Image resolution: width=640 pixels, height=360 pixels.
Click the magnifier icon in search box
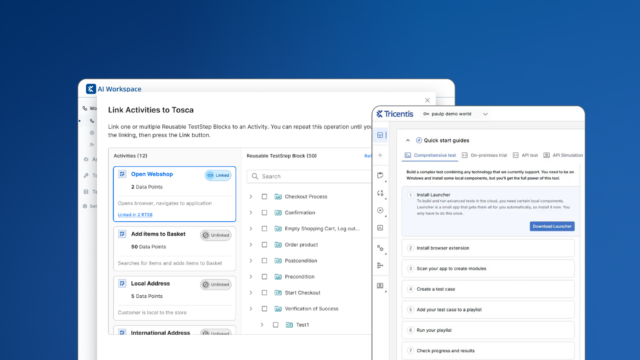tap(255, 176)
